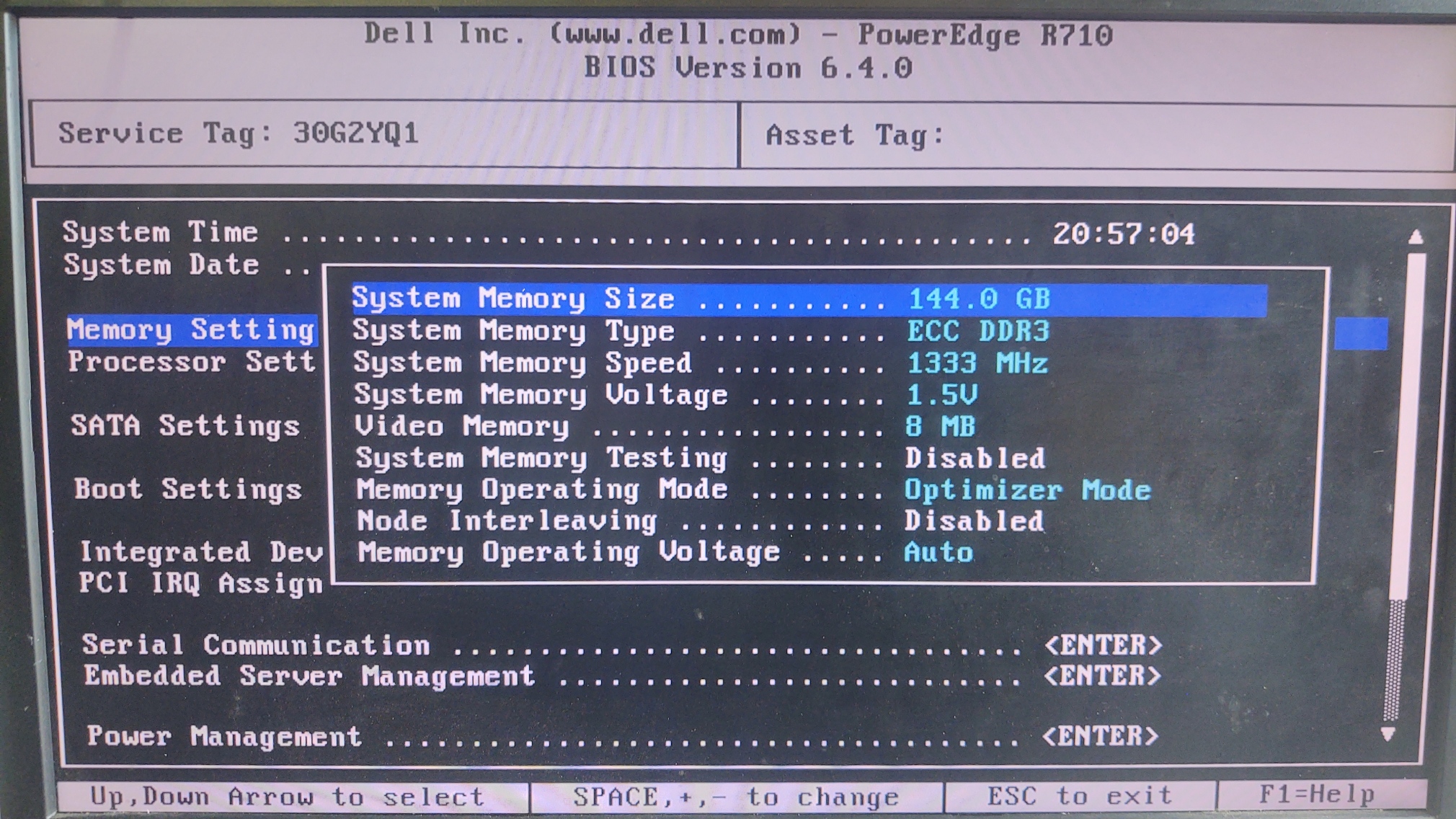Open Boot Settings entry
The height and width of the screenshot is (819, 1456).
(x=187, y=490)
